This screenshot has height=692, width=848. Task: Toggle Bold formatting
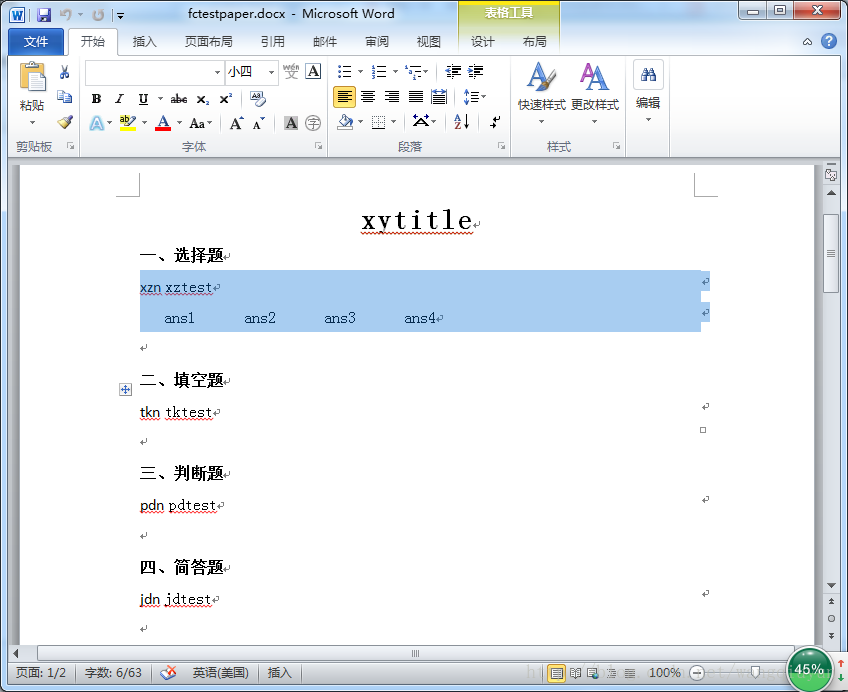click(96, 98)
